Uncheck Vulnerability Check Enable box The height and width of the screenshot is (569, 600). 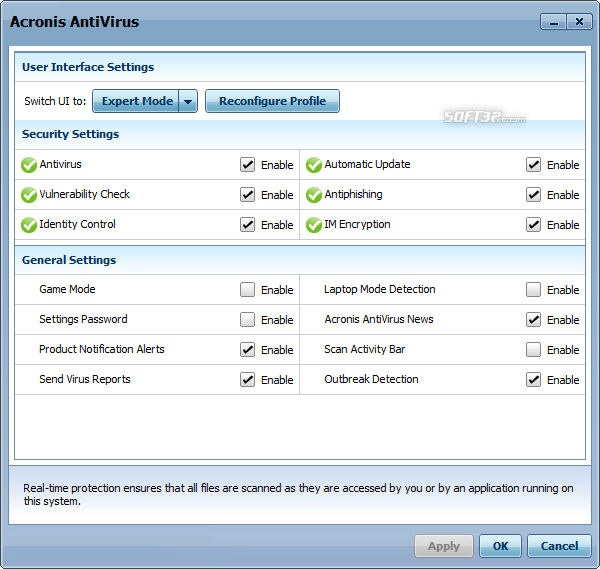click(248, 194)
